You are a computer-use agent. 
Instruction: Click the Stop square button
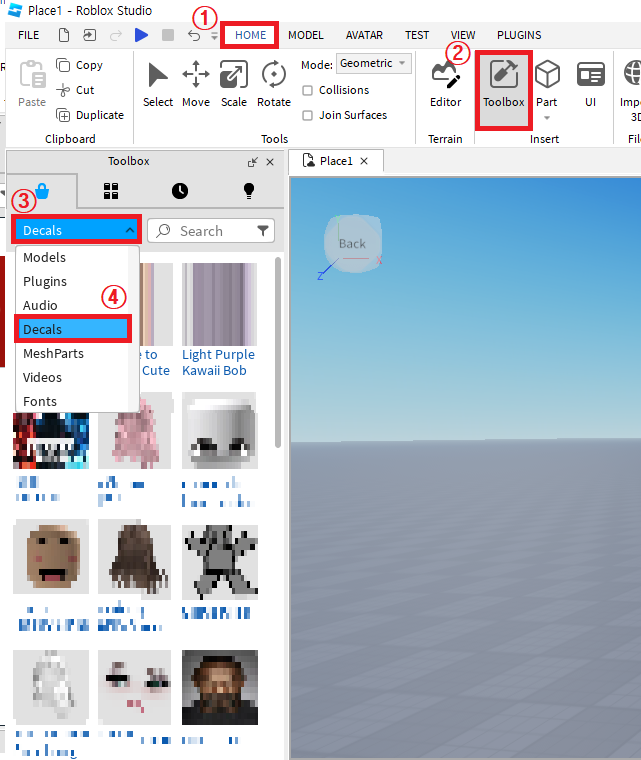coord(168,35)
